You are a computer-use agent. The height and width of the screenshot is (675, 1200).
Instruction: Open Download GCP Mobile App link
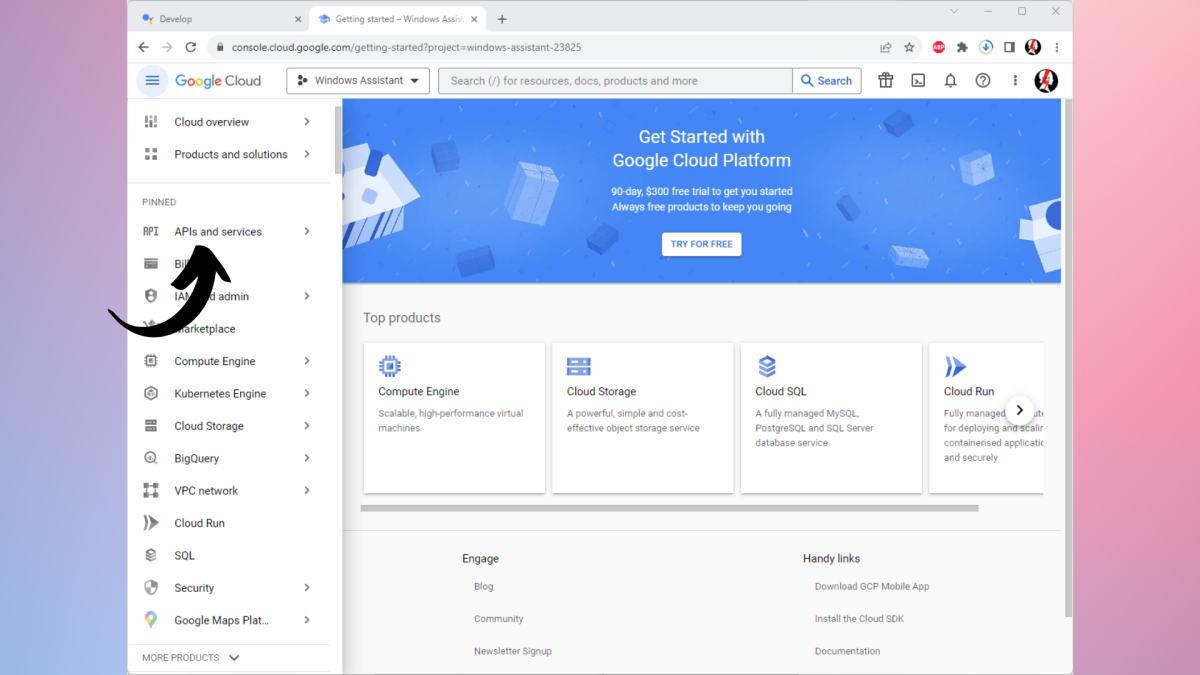click(x=872, y=586)
